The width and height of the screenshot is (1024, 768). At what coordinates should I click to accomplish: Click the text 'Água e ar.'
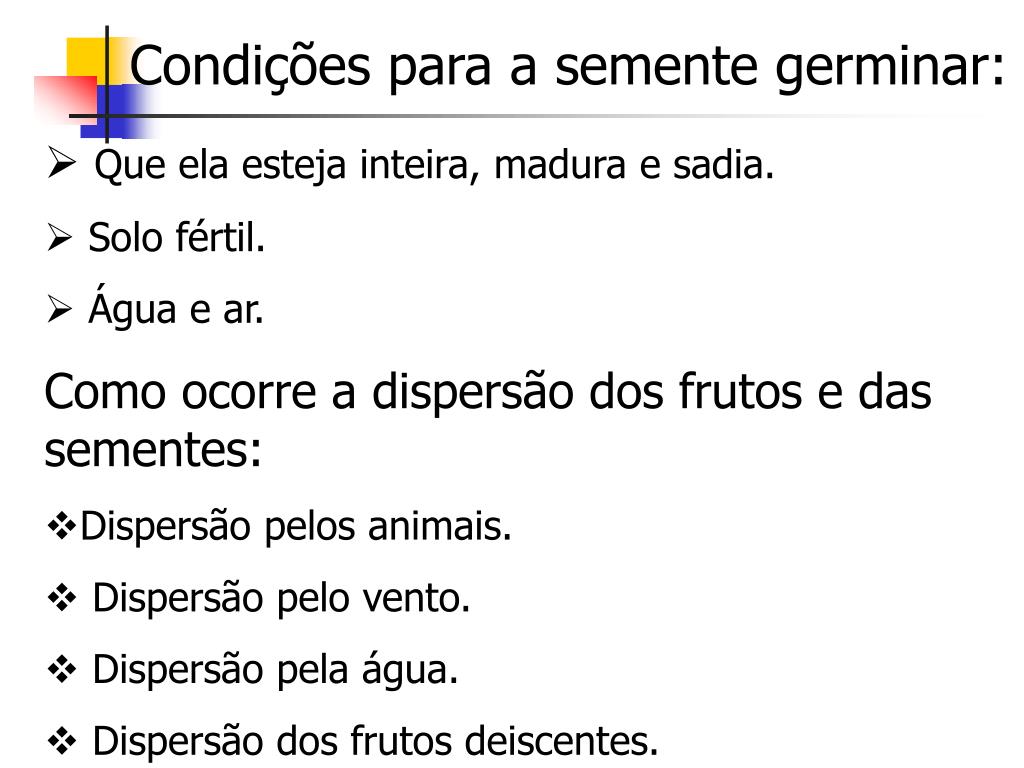click(176, 312)
